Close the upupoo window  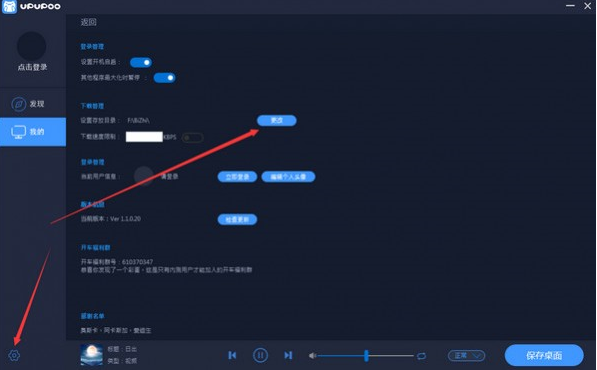(587, 6)
